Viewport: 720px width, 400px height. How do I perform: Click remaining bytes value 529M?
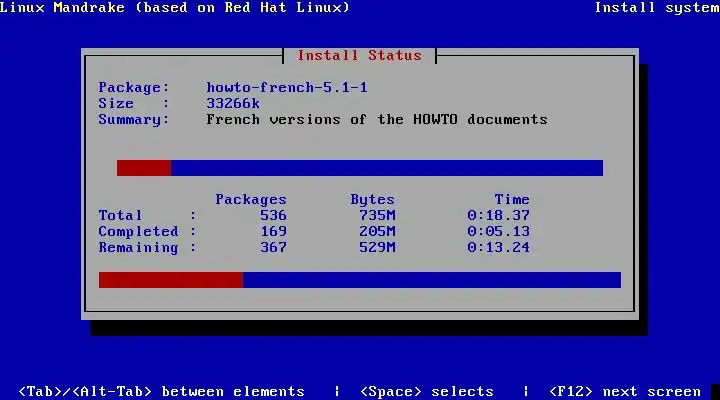(x=377, y=248)
